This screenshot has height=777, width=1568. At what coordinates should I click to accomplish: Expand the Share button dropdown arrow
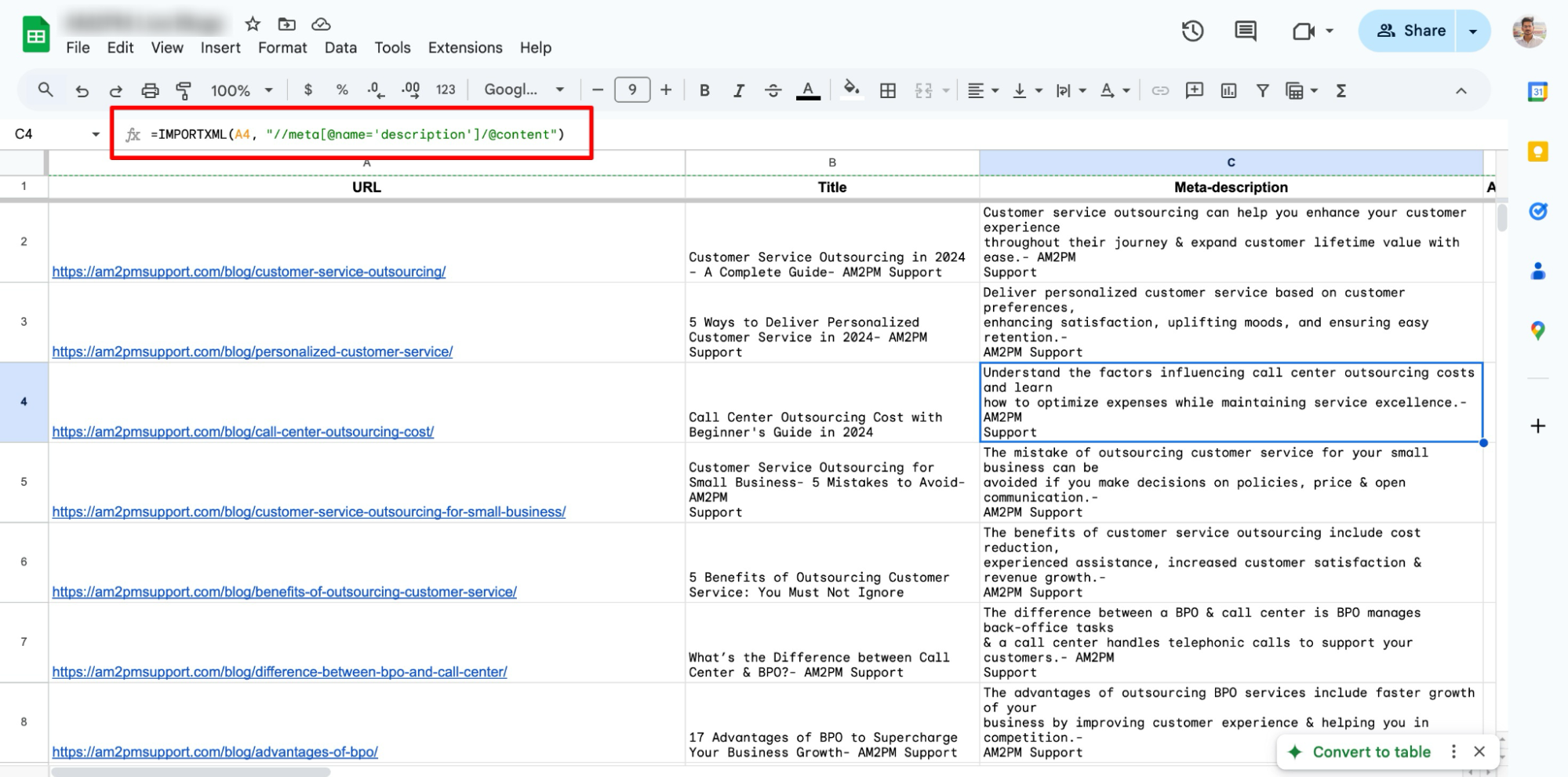[x=1473, y=31]
